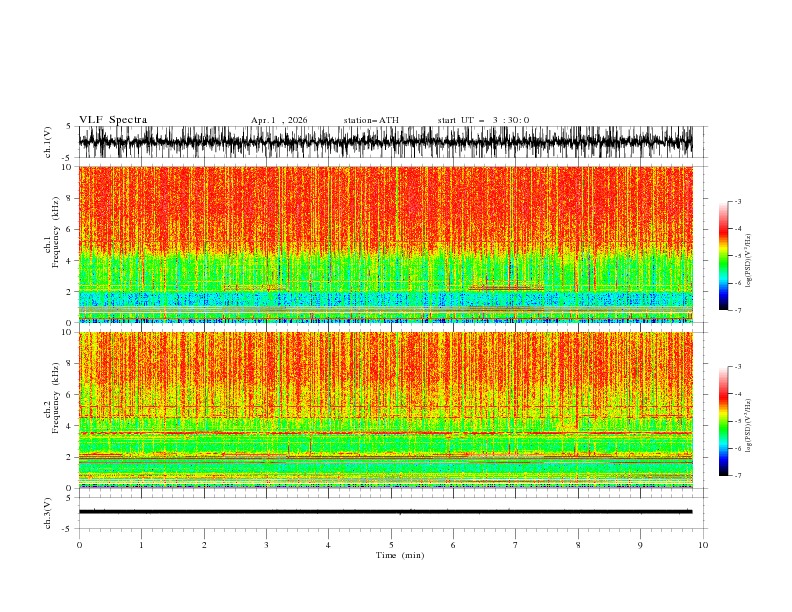Image resolution: width=792 pixels, height=612 pixels.
Task: Click the 'ch.1(V)' waveform axis label
Action: (x=48, y=142)
